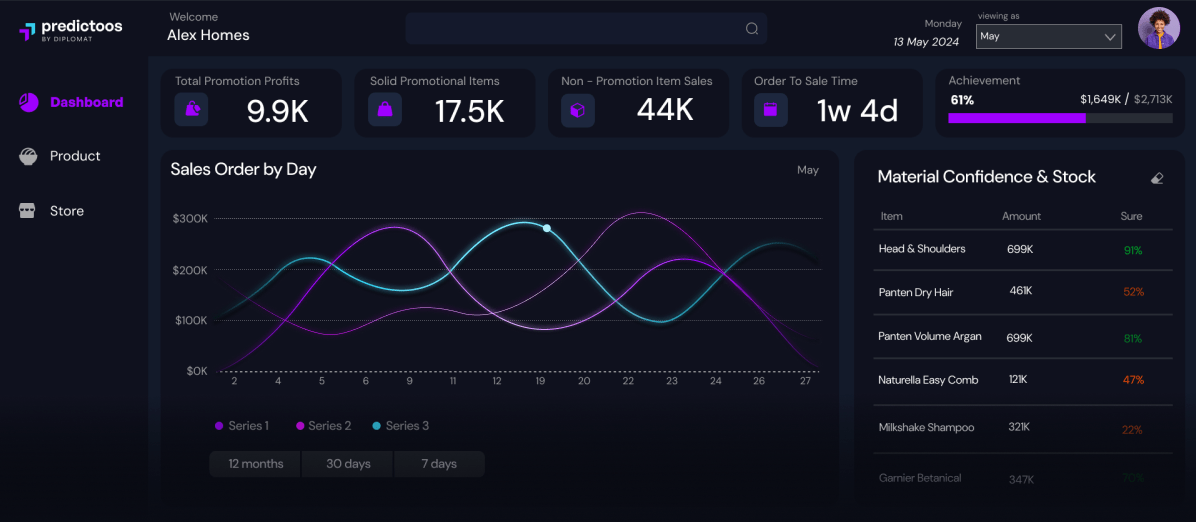Click the Dashboard pie chart icon
Viewport: 1196px width, 522px height.
click(x=29, y=102)
